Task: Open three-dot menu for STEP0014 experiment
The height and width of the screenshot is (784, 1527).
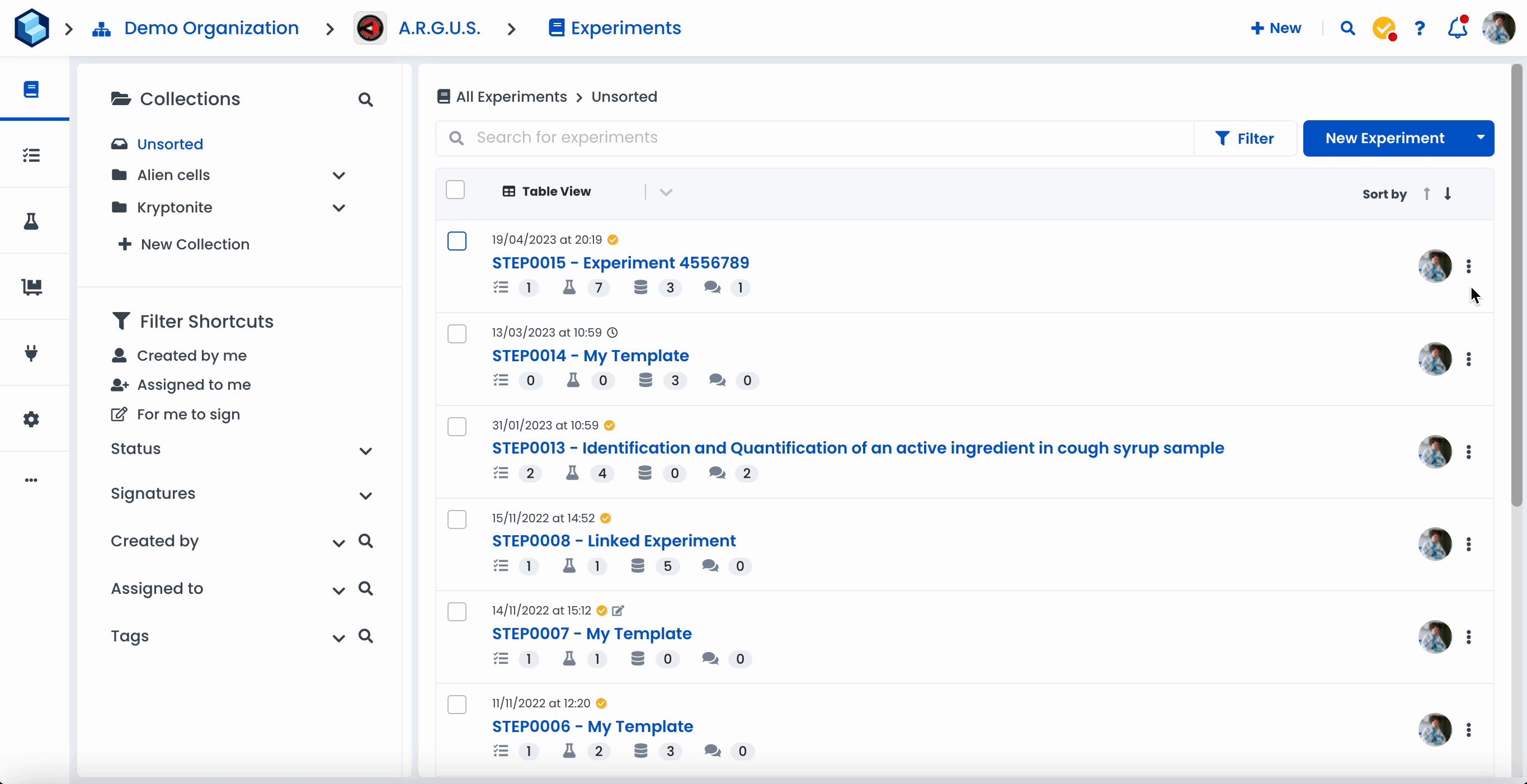Action: pos(1468,359)
